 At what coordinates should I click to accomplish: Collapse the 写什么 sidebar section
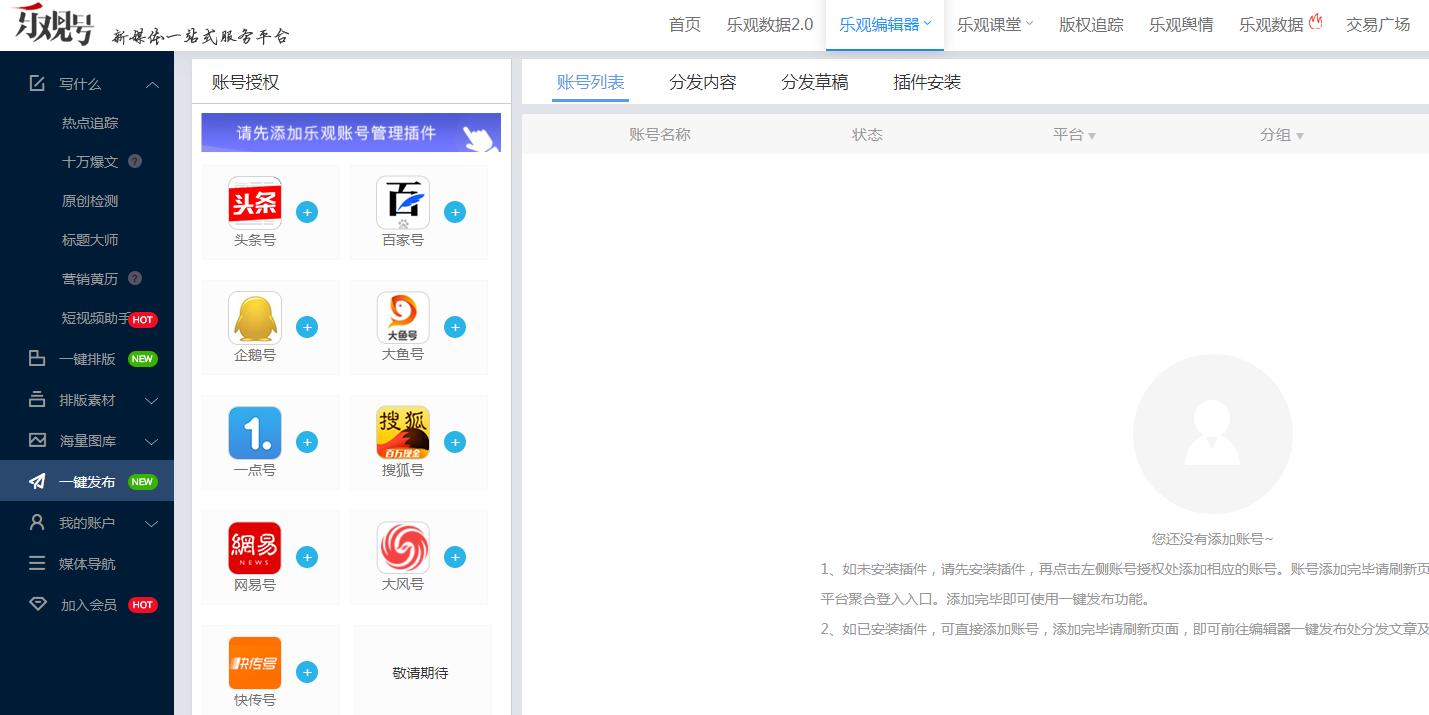pos(152,84)
